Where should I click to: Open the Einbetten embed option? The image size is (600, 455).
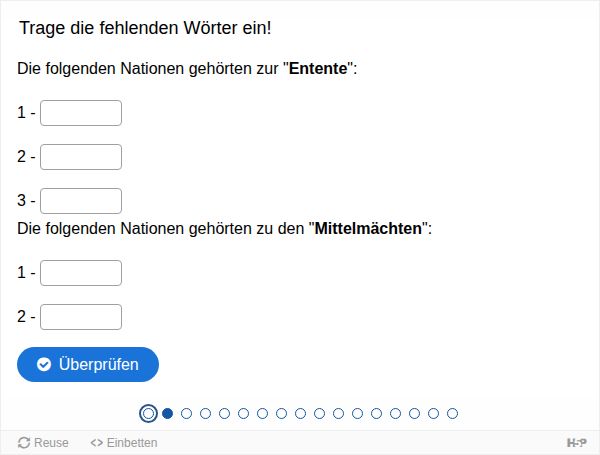click(124, 443)
